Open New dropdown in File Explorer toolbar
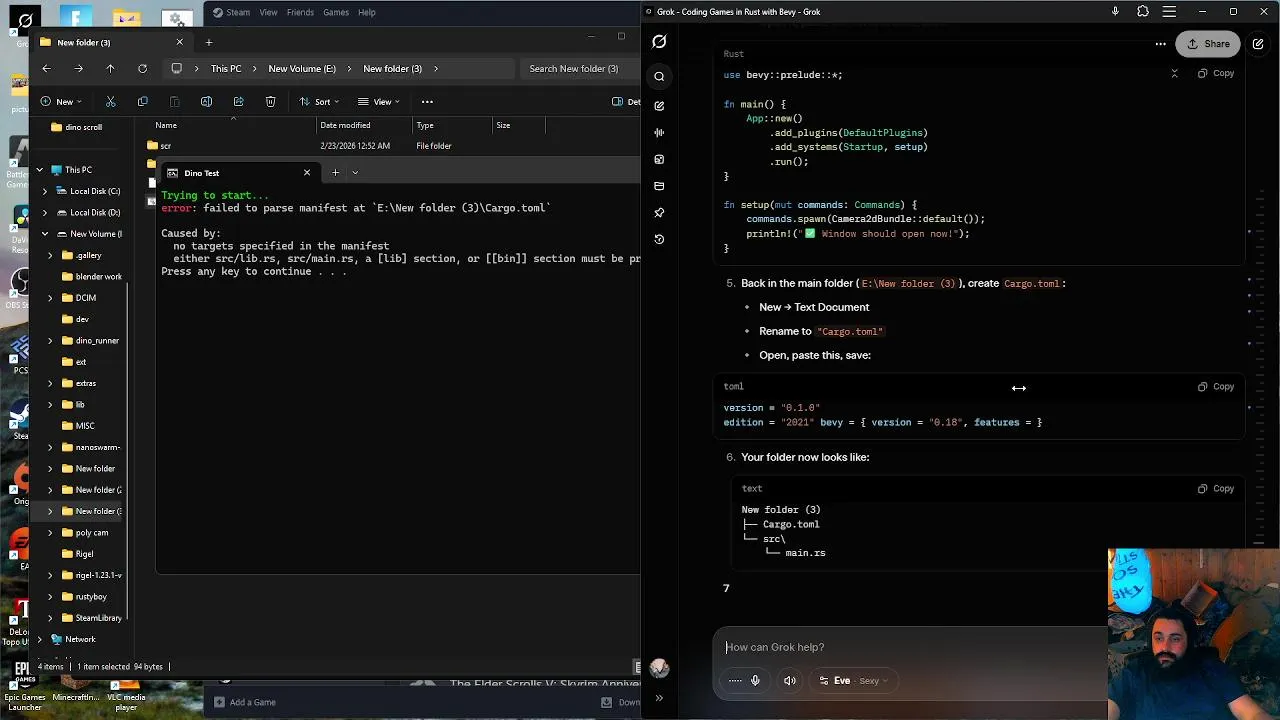Viewport: 1280px width, 720px height. tap(61, 101)
